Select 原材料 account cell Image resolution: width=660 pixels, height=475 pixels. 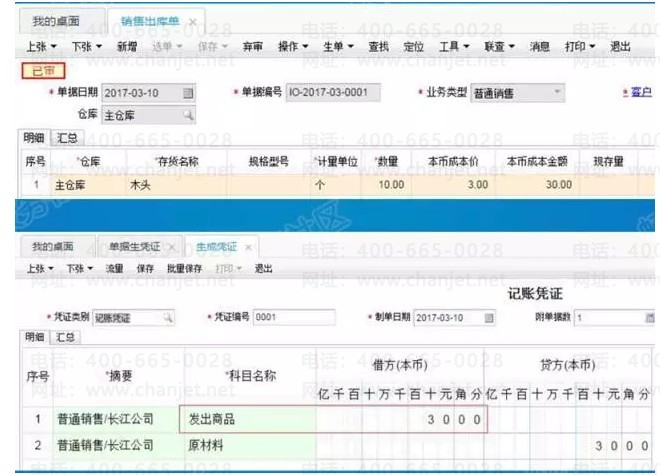click(x=248, y=446)
